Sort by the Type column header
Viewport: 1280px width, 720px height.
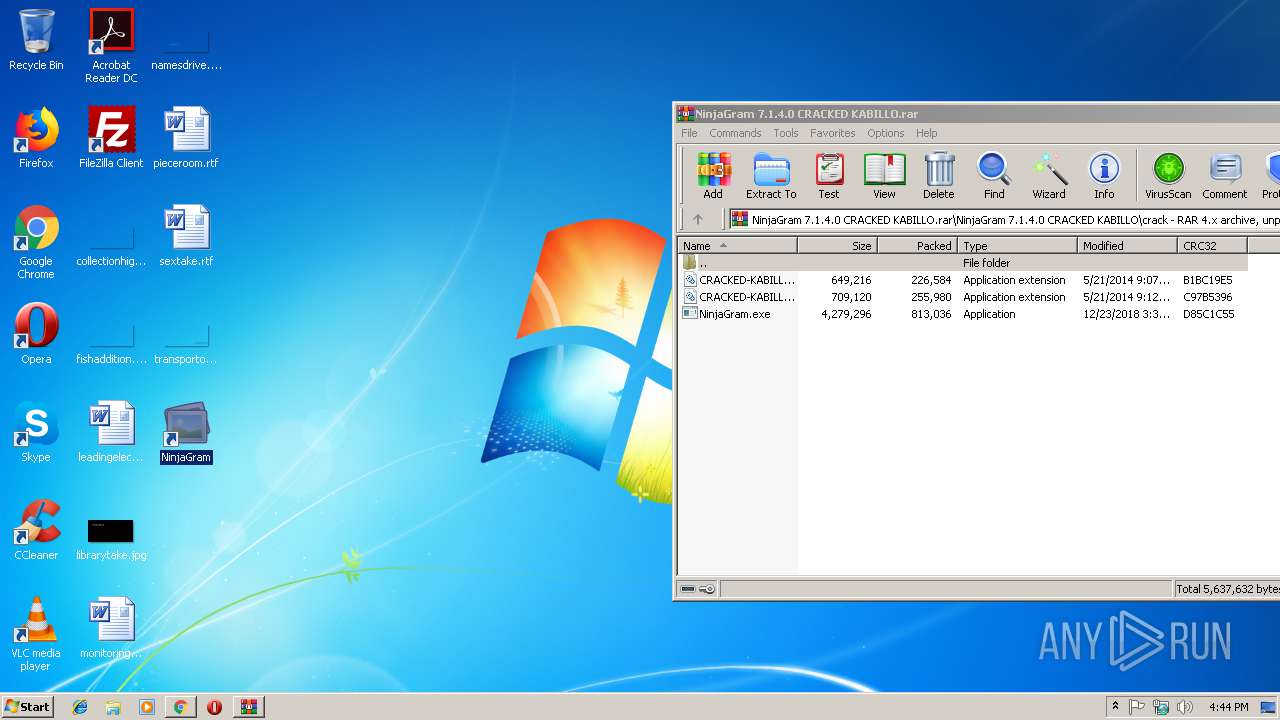1018,245
